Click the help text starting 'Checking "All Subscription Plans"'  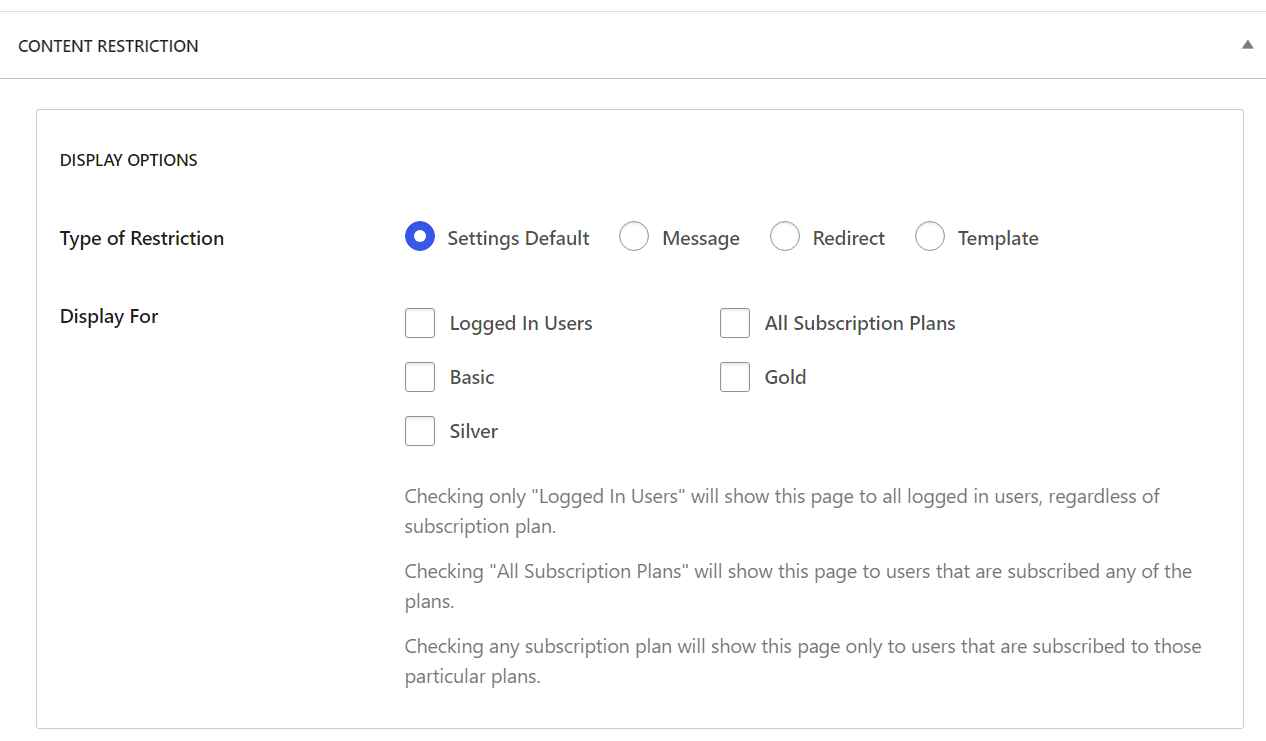click(798, 586)
